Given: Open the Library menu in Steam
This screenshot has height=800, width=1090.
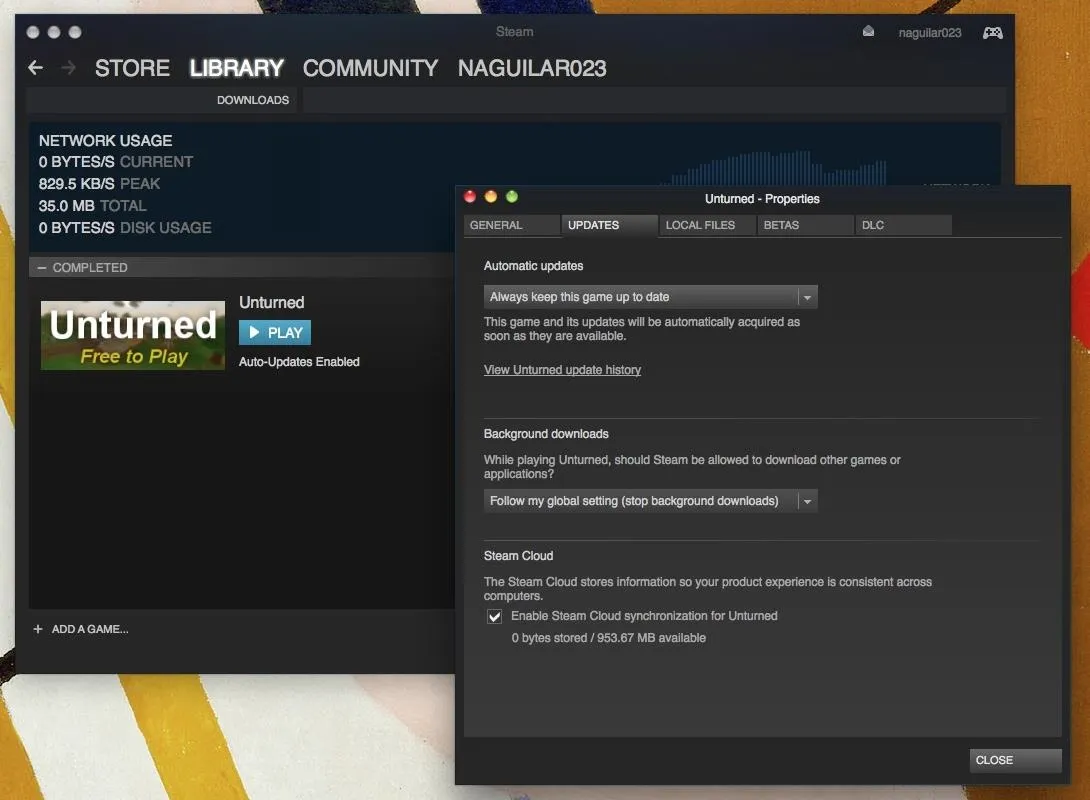Looking at the screenshot, I should tap(236, 68).
